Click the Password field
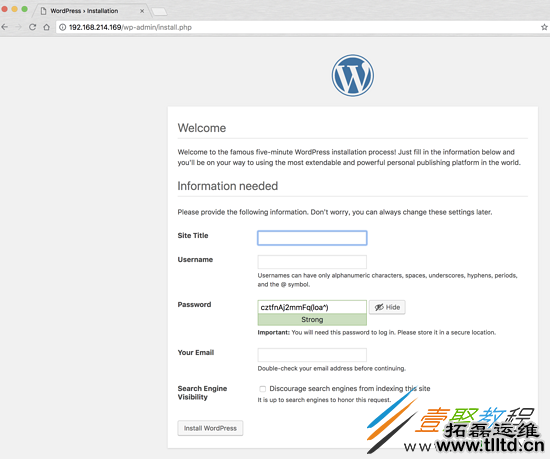550x459 pixels. 312,307
